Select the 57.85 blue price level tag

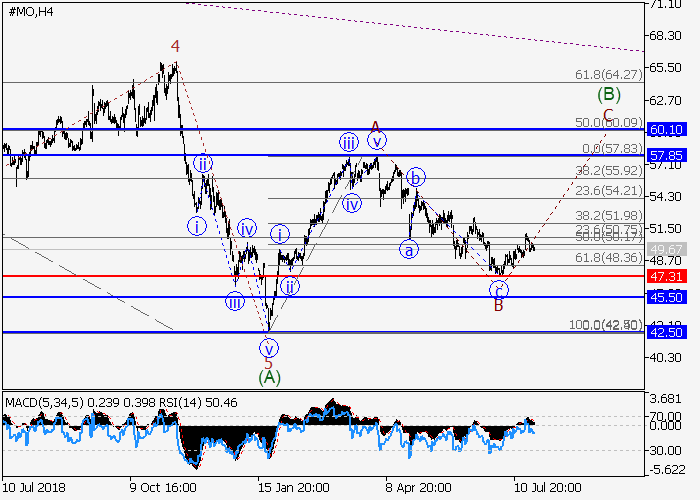click(666, 155)
